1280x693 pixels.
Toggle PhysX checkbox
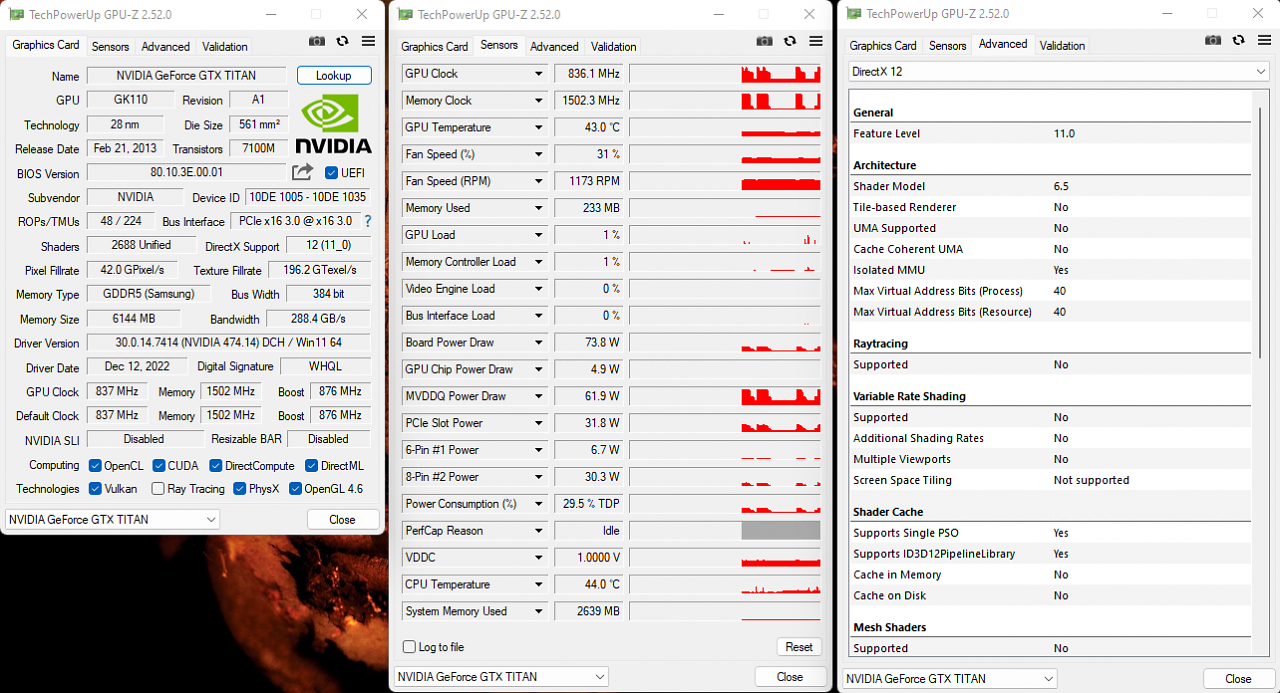tap(240, 489)
